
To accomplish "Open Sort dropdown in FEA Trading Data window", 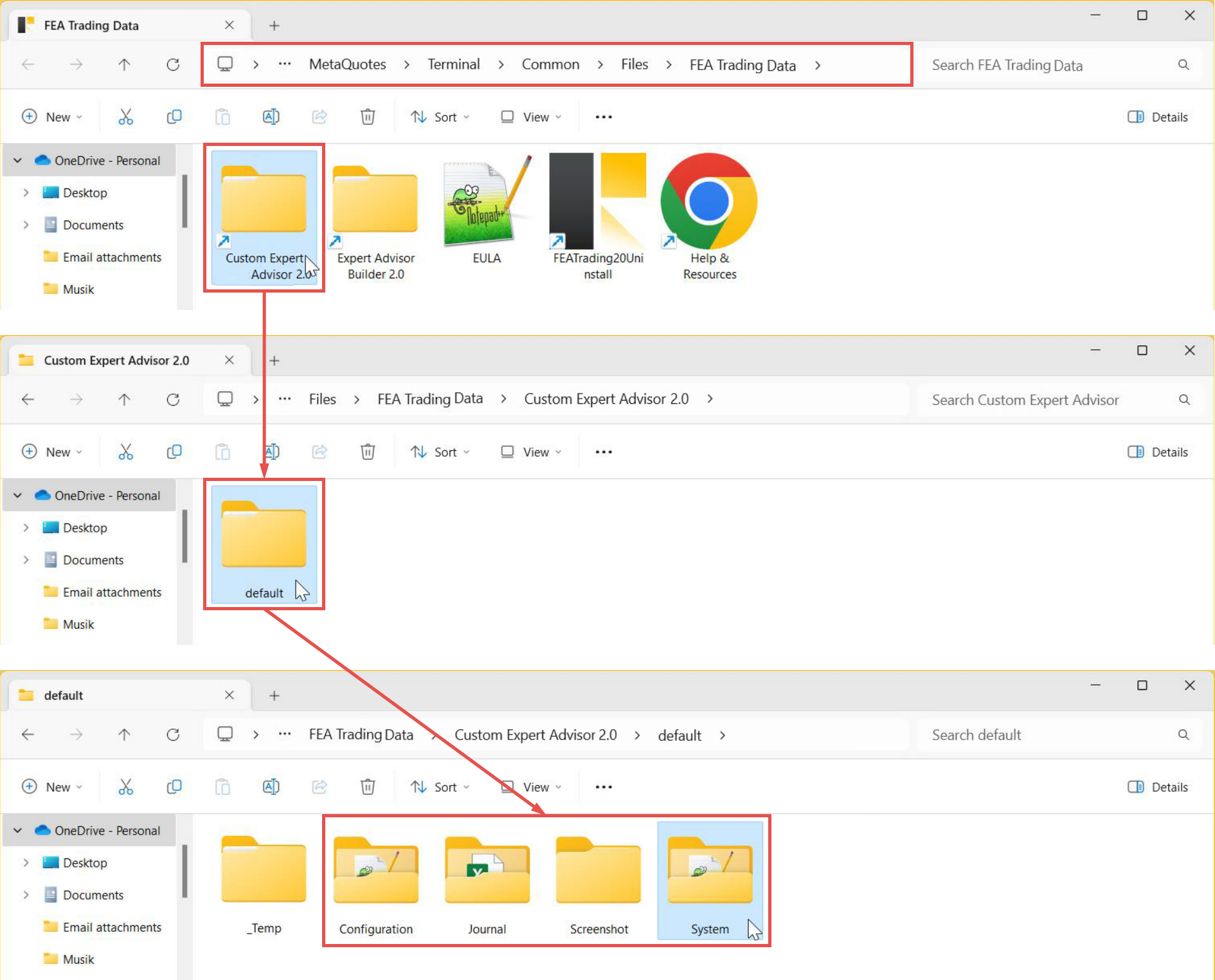I will 440,117.
